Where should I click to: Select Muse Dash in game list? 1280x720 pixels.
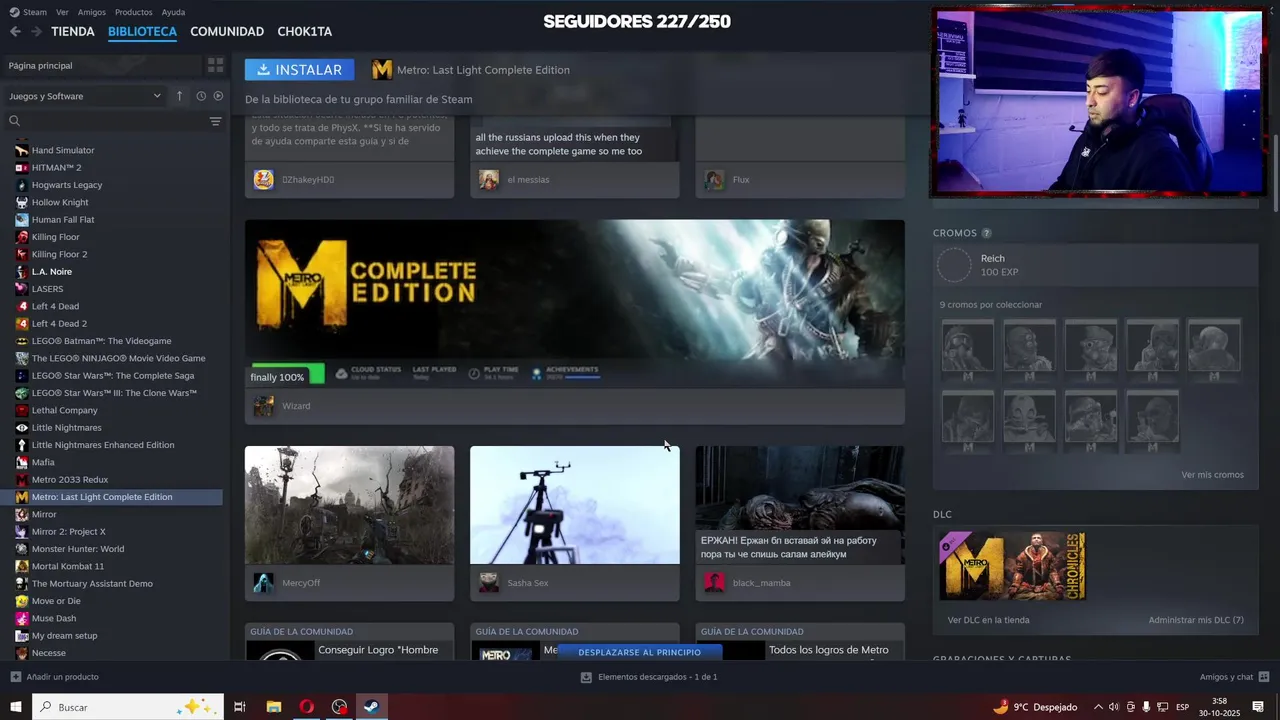[x=54, y=618]
